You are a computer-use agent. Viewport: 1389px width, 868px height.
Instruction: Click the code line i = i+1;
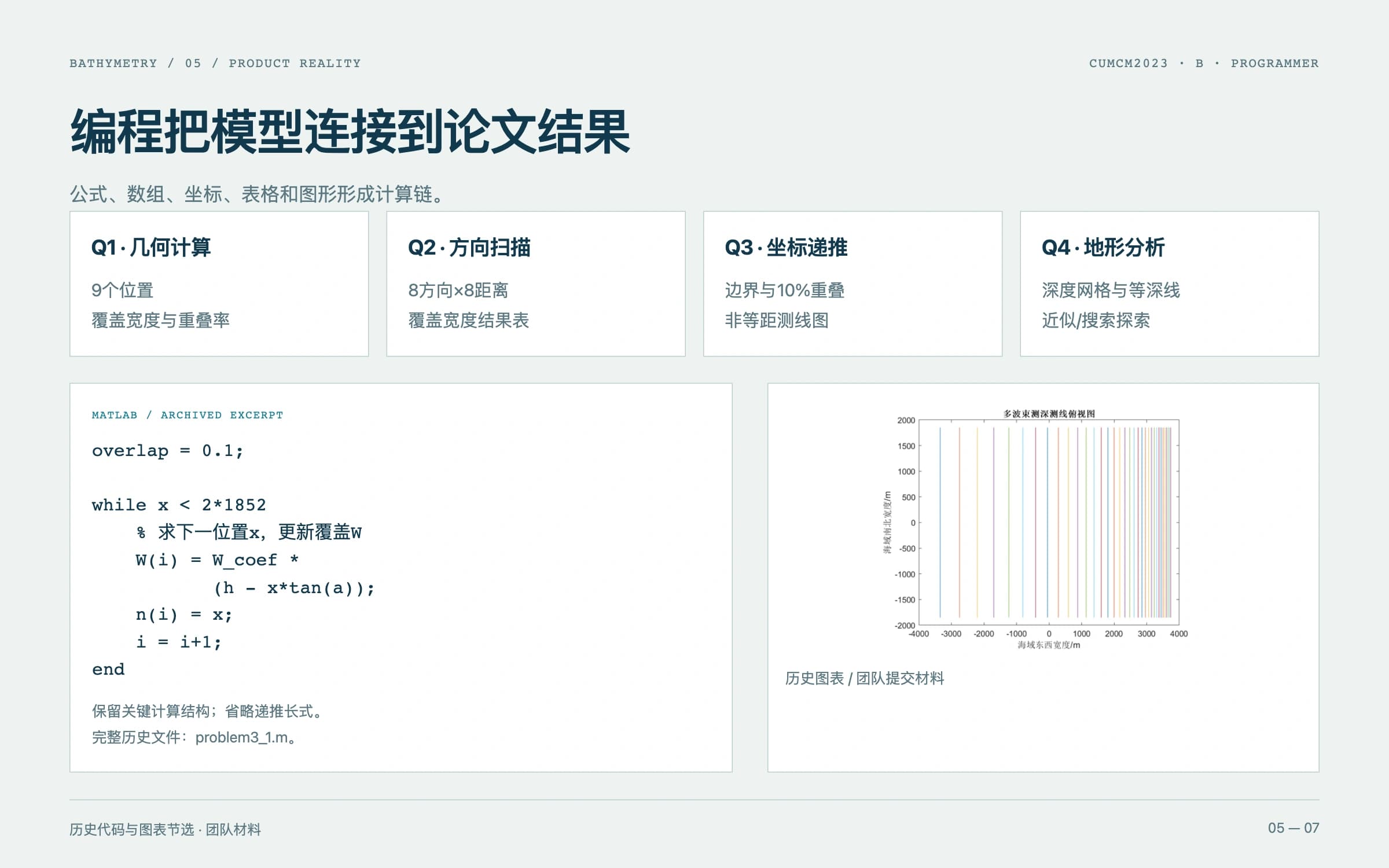pyautogui.click(x=179, y=642)
